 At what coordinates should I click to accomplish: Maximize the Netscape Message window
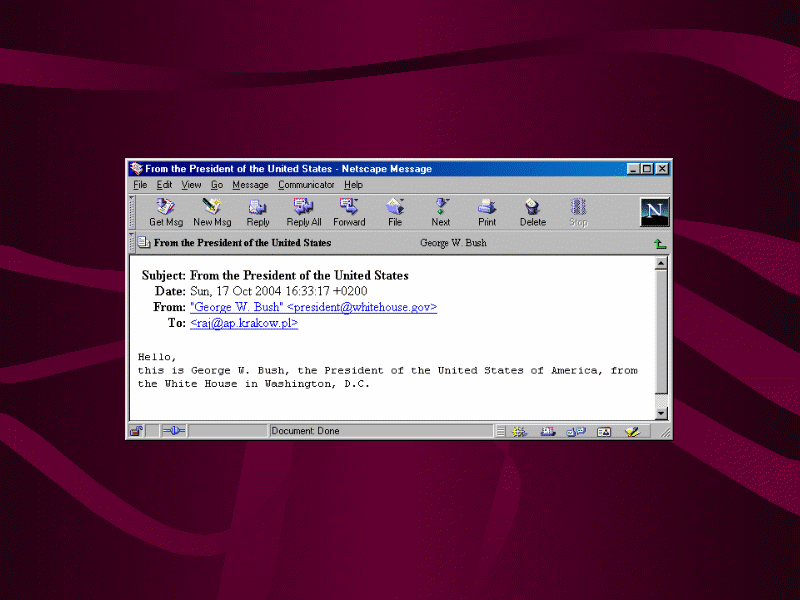[x=646, y=169]
